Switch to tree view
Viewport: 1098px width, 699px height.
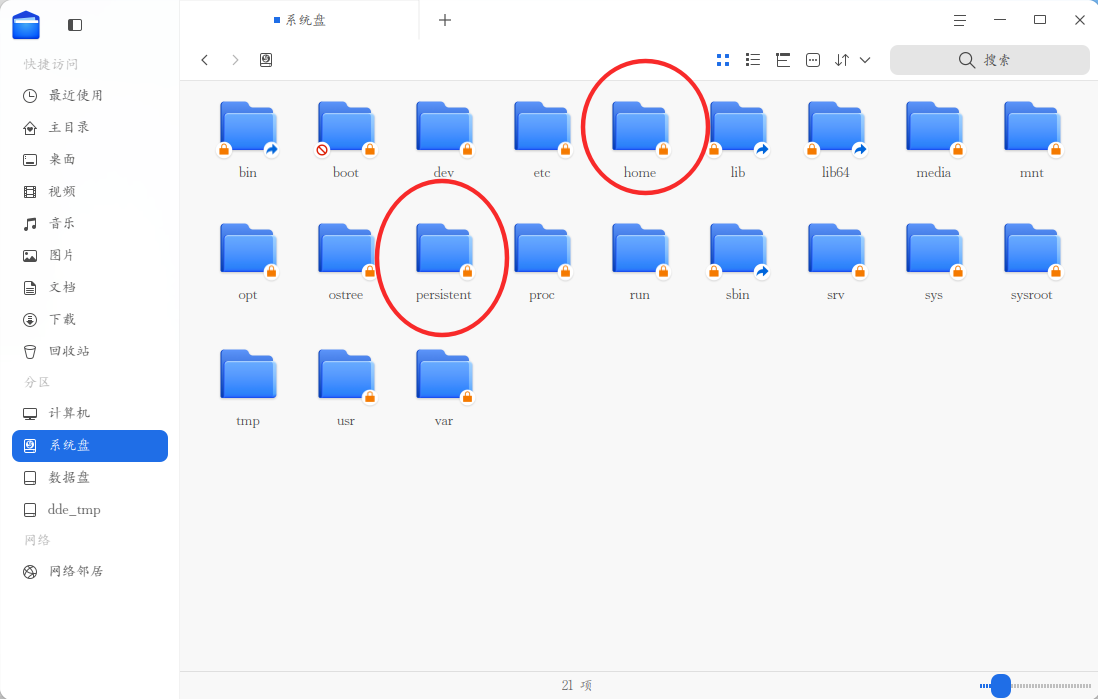[x=783, y=60]
